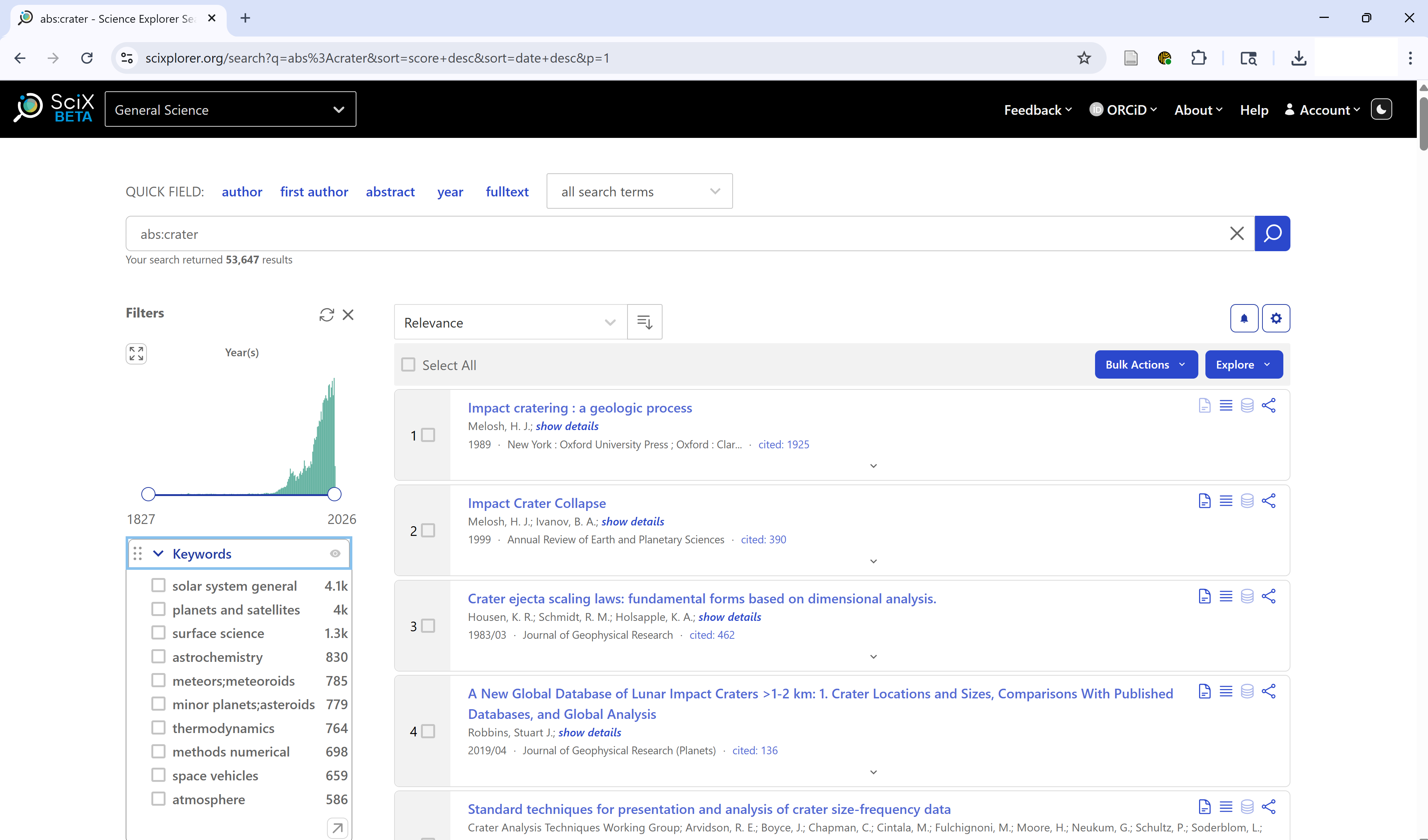The height and width of the screenshot is (840, 1428).
Task: Select result 2 checkbox
Action: pyautogui.click(x=428, y=530)
